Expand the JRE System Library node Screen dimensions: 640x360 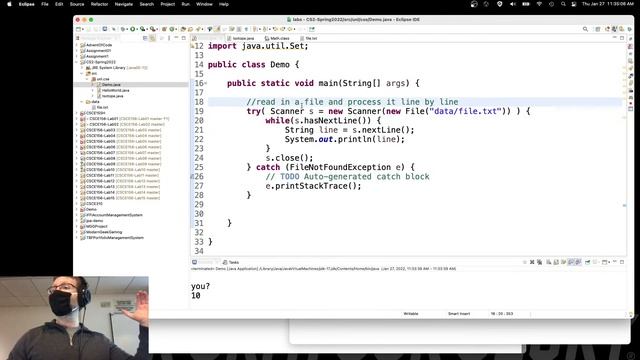pos(82,68)
